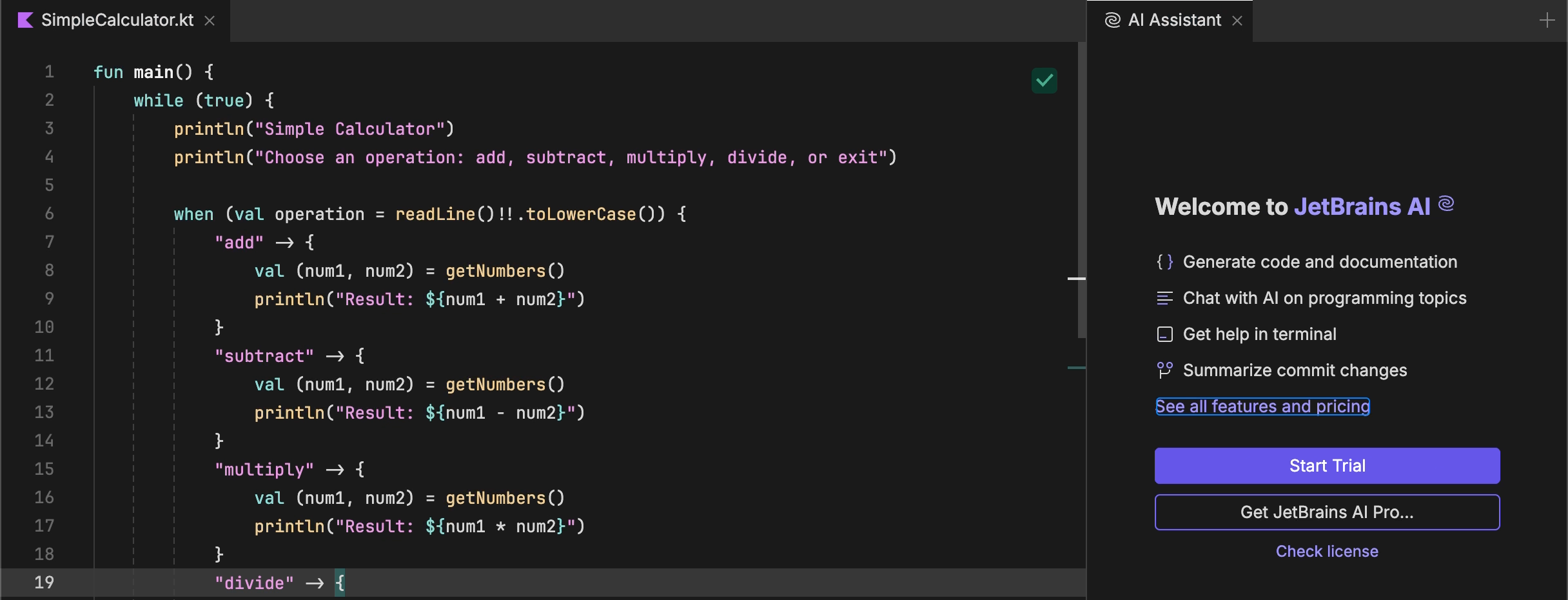Screen dimensions: 1568x600
Task: Click the chat icon beside Chat with AI
Action: tap(1164, 298)
